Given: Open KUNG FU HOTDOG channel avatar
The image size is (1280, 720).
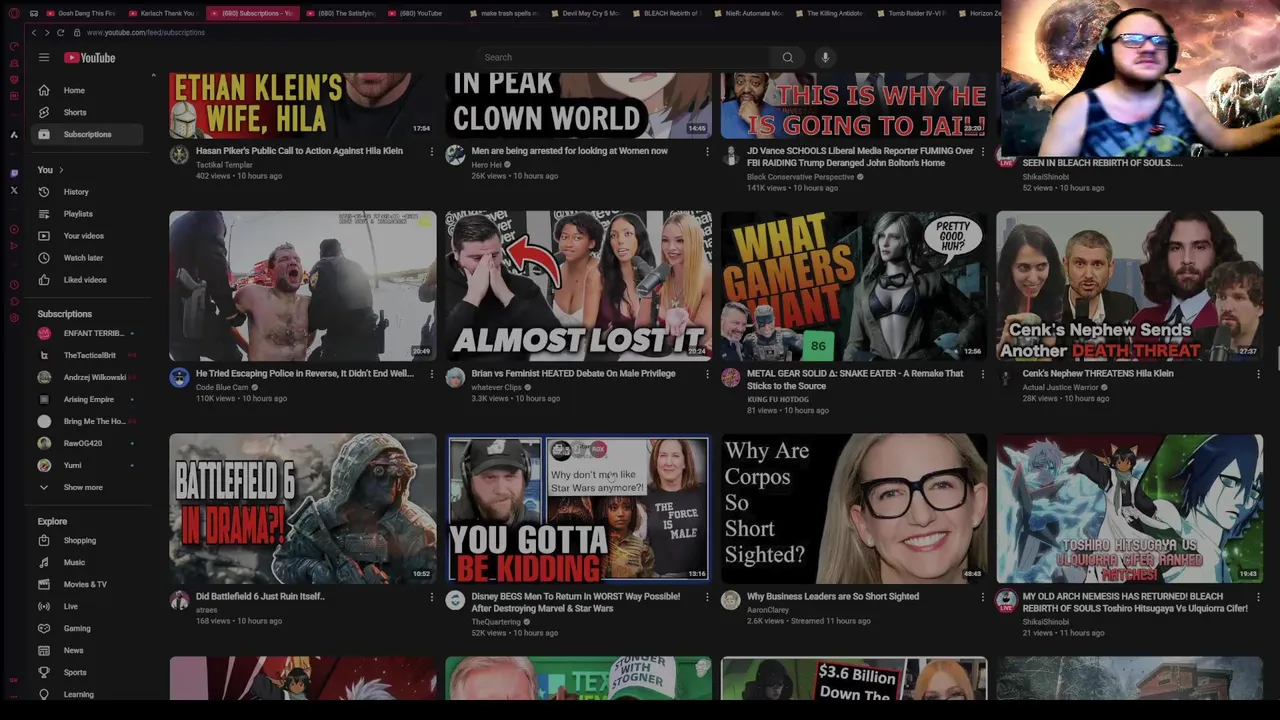Looking at the screenshot, I should (731, 378).
